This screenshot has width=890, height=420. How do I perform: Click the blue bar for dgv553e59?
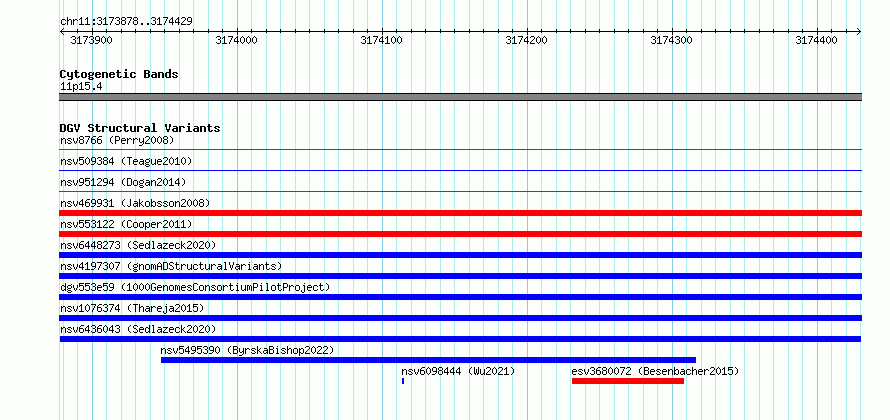pyautogui.click(x=460, y=297)
